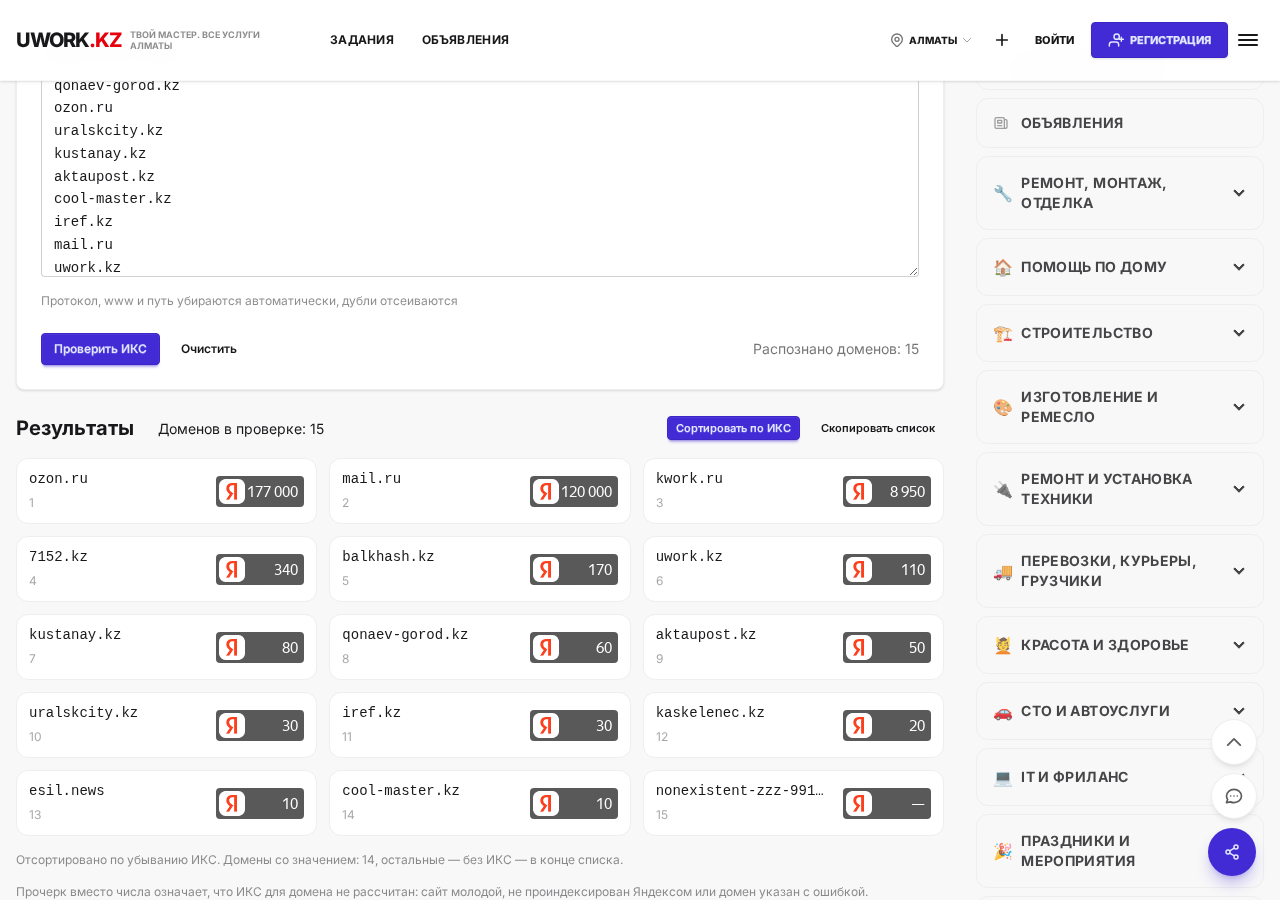
Task: Click the Yandex ИКС badge for qonaev-gorod.kz
Action: click(x=574, y=647)
